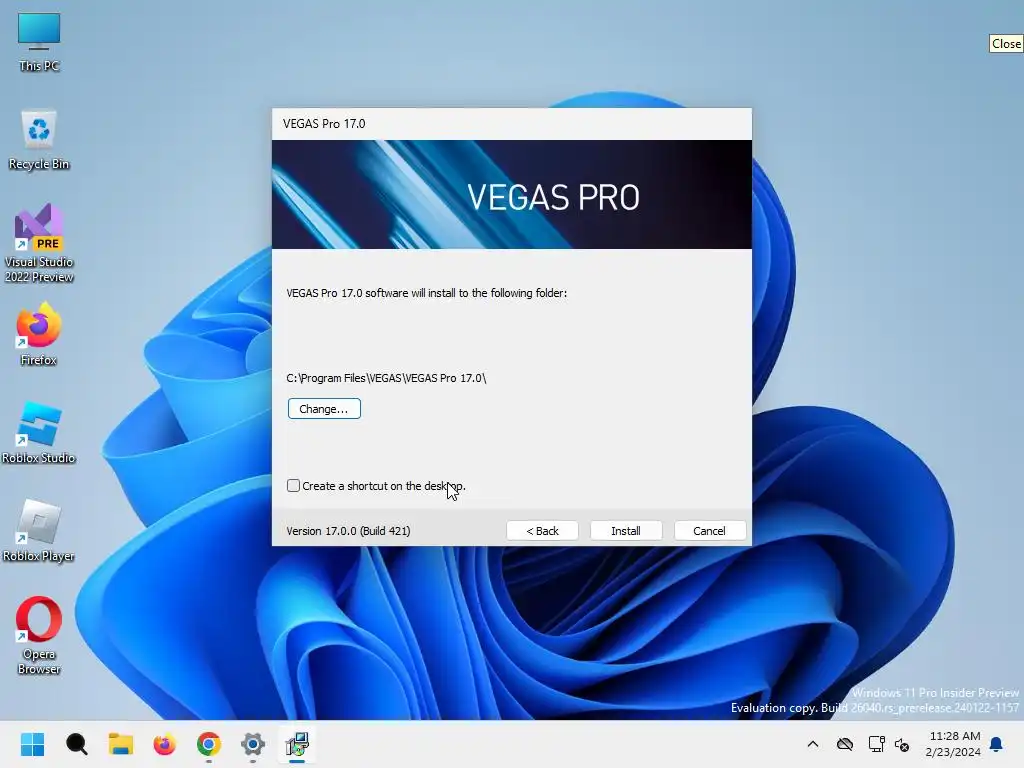Start installation with Install button
1024x768 pixels.
[626, 531]
